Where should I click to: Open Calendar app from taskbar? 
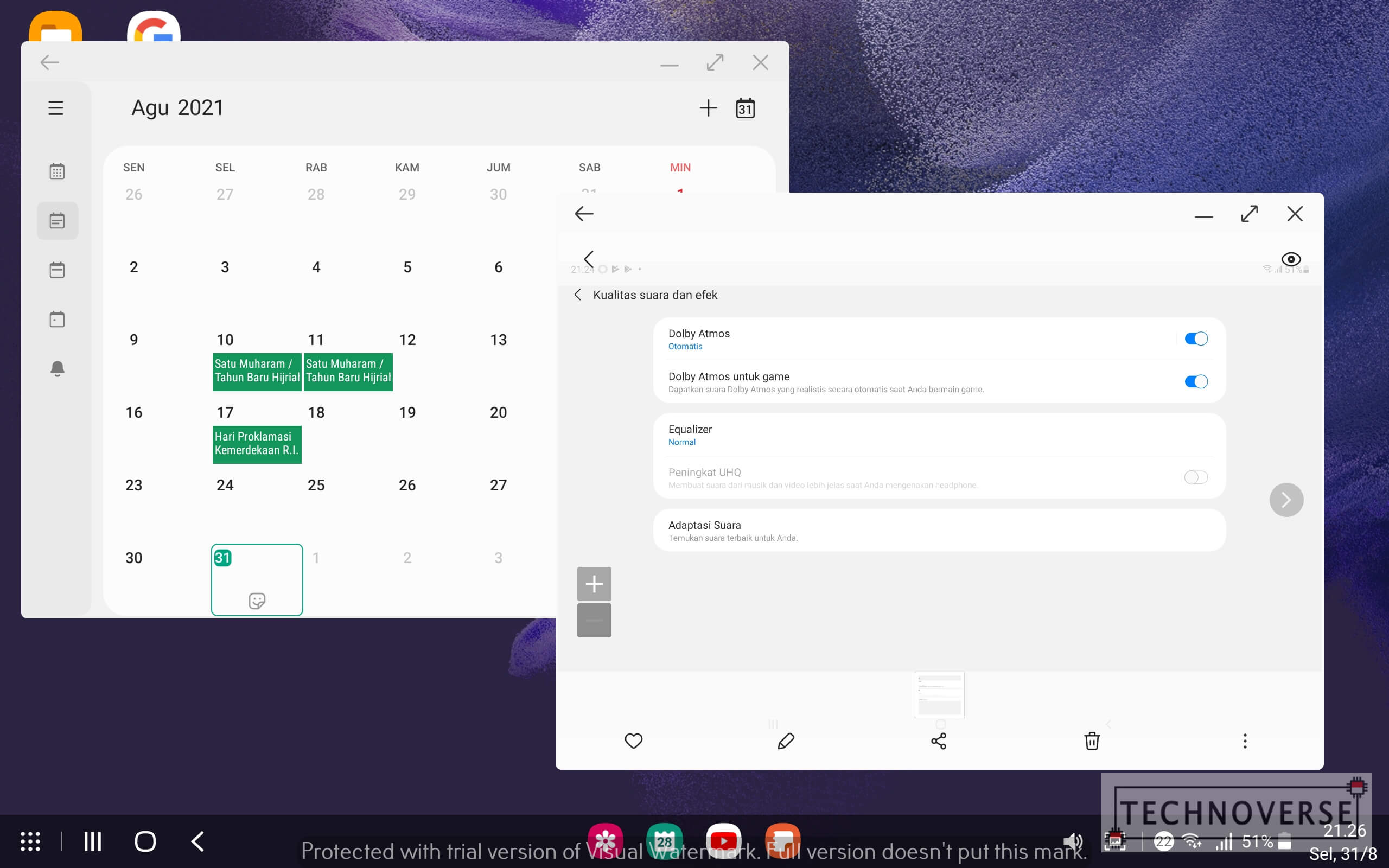(x=664, y=841)
